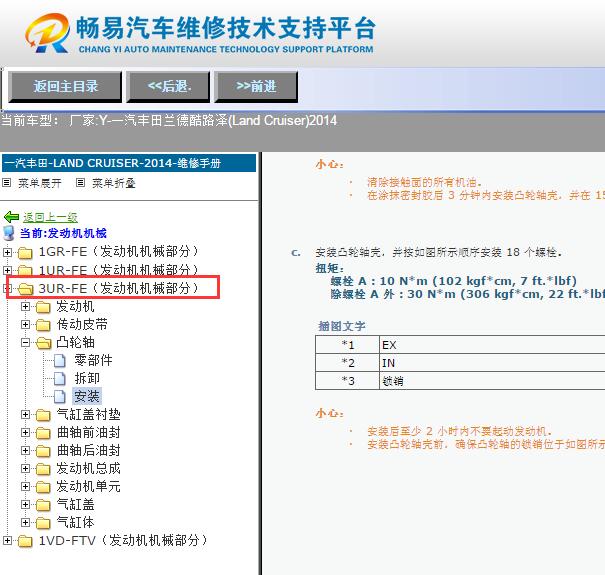
Task: Click the 当前:发动机机械 label
Action: point(63,233)
